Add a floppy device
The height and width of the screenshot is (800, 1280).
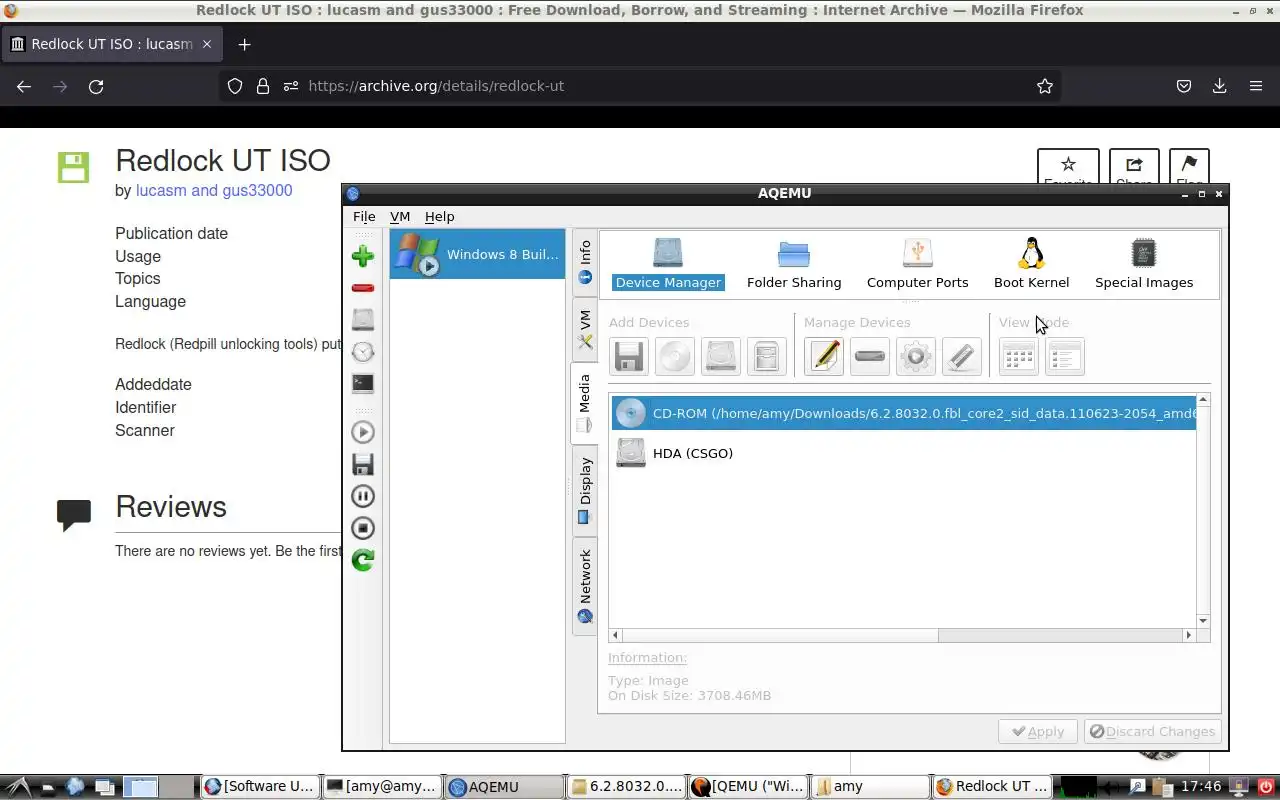click(x=629, y=357)
